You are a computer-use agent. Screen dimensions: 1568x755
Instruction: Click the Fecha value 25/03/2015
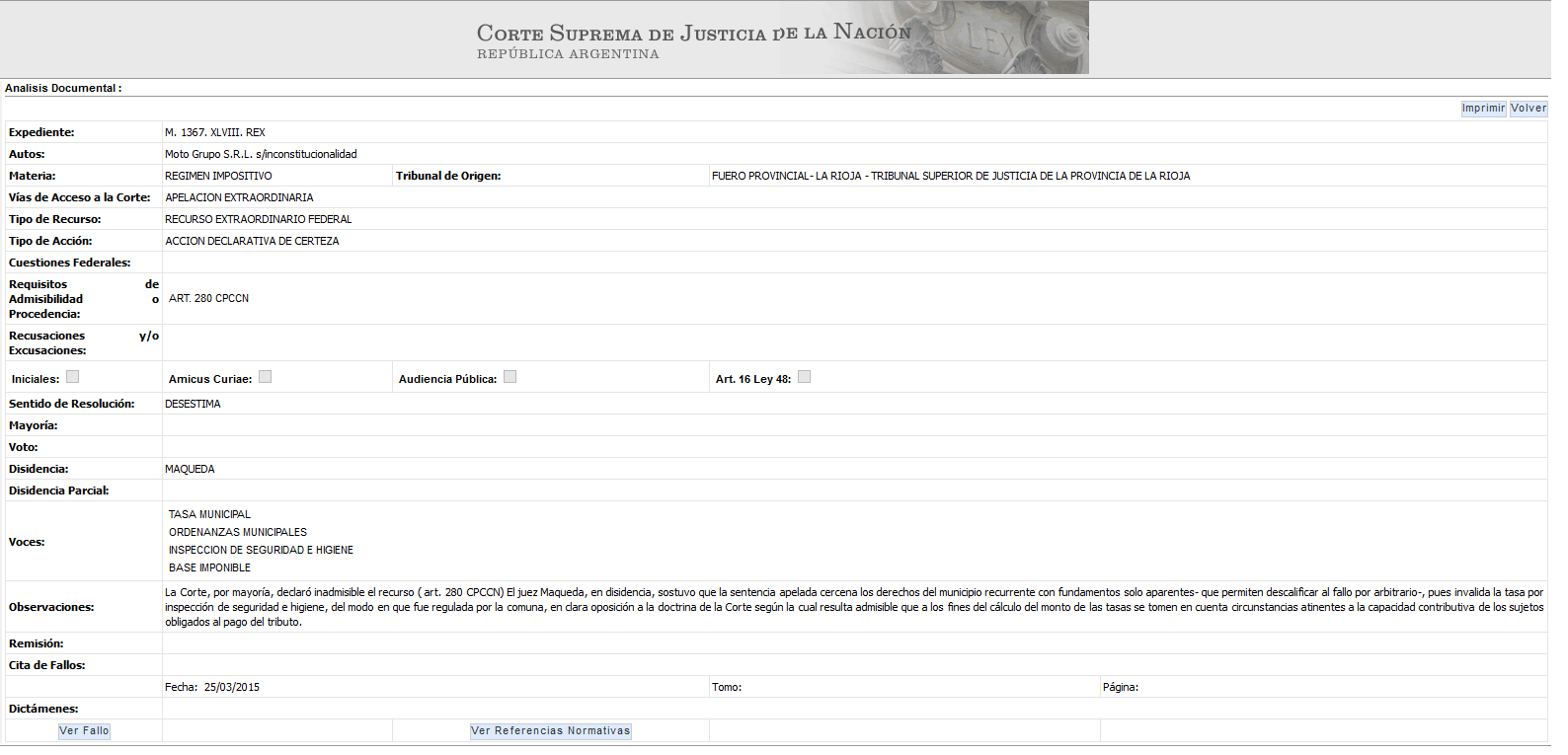(x=231, y=687)
